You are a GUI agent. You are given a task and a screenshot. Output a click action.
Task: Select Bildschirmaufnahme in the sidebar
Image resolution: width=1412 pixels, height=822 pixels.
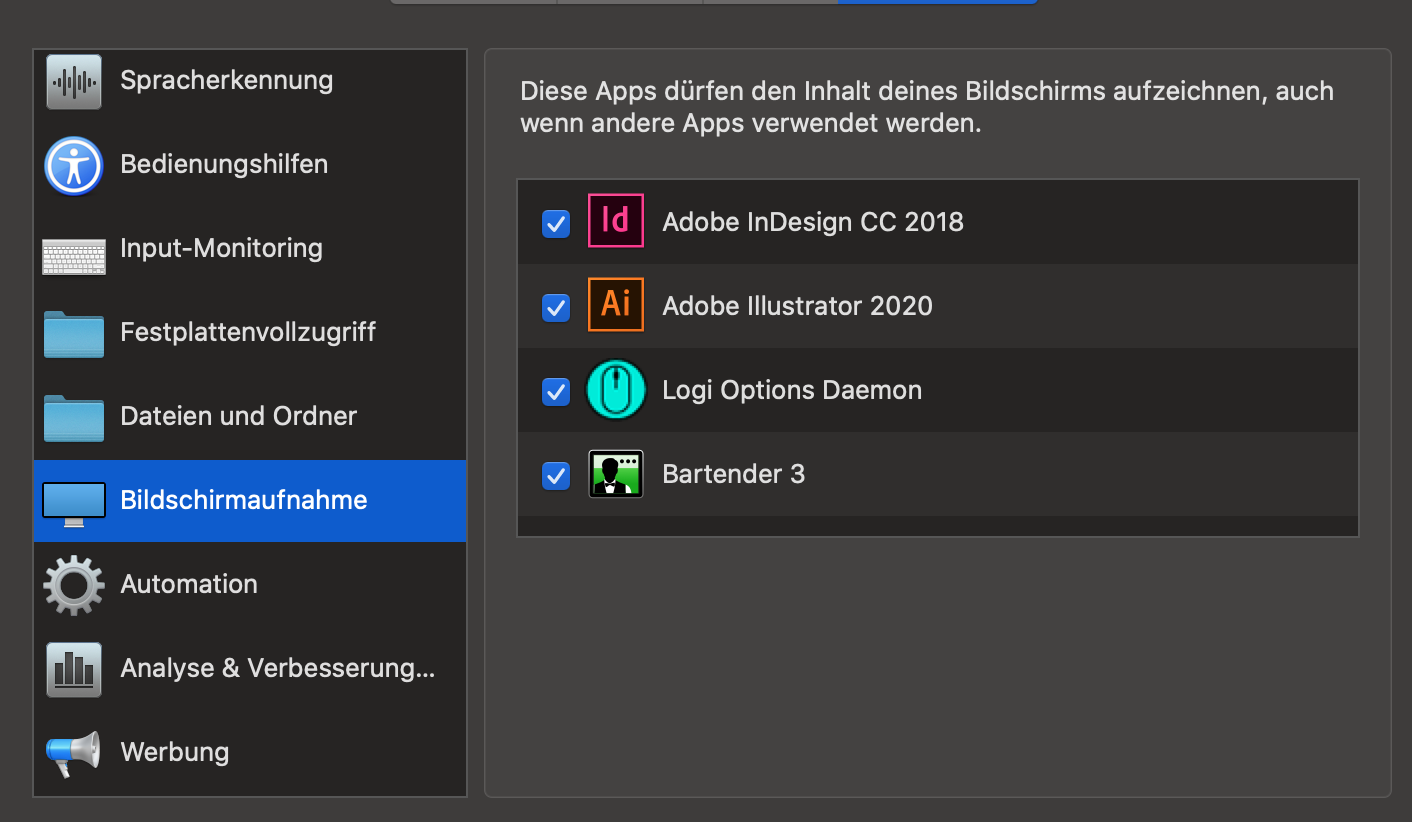[250, 501]
